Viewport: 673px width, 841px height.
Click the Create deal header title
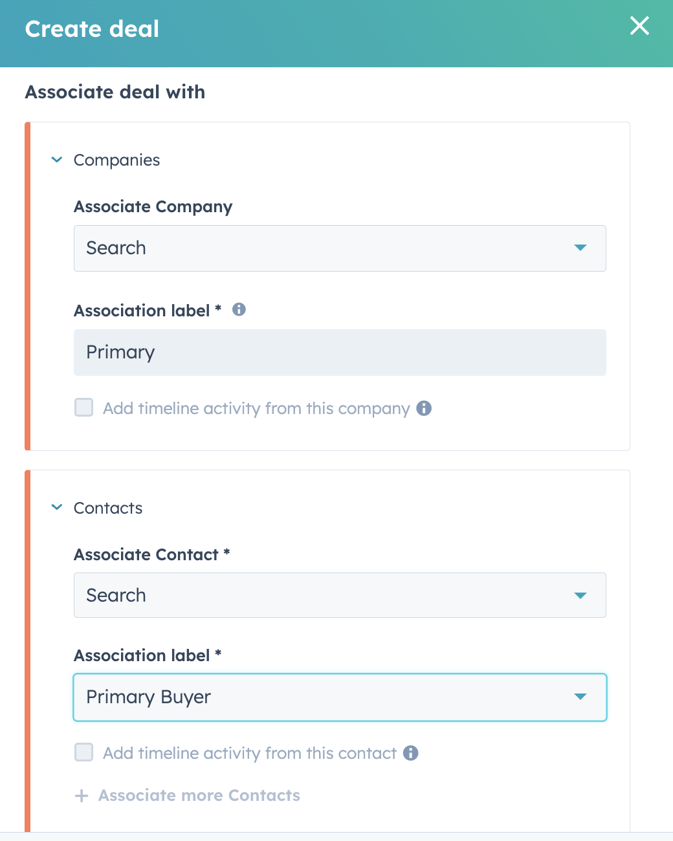(x=92, y=29)
